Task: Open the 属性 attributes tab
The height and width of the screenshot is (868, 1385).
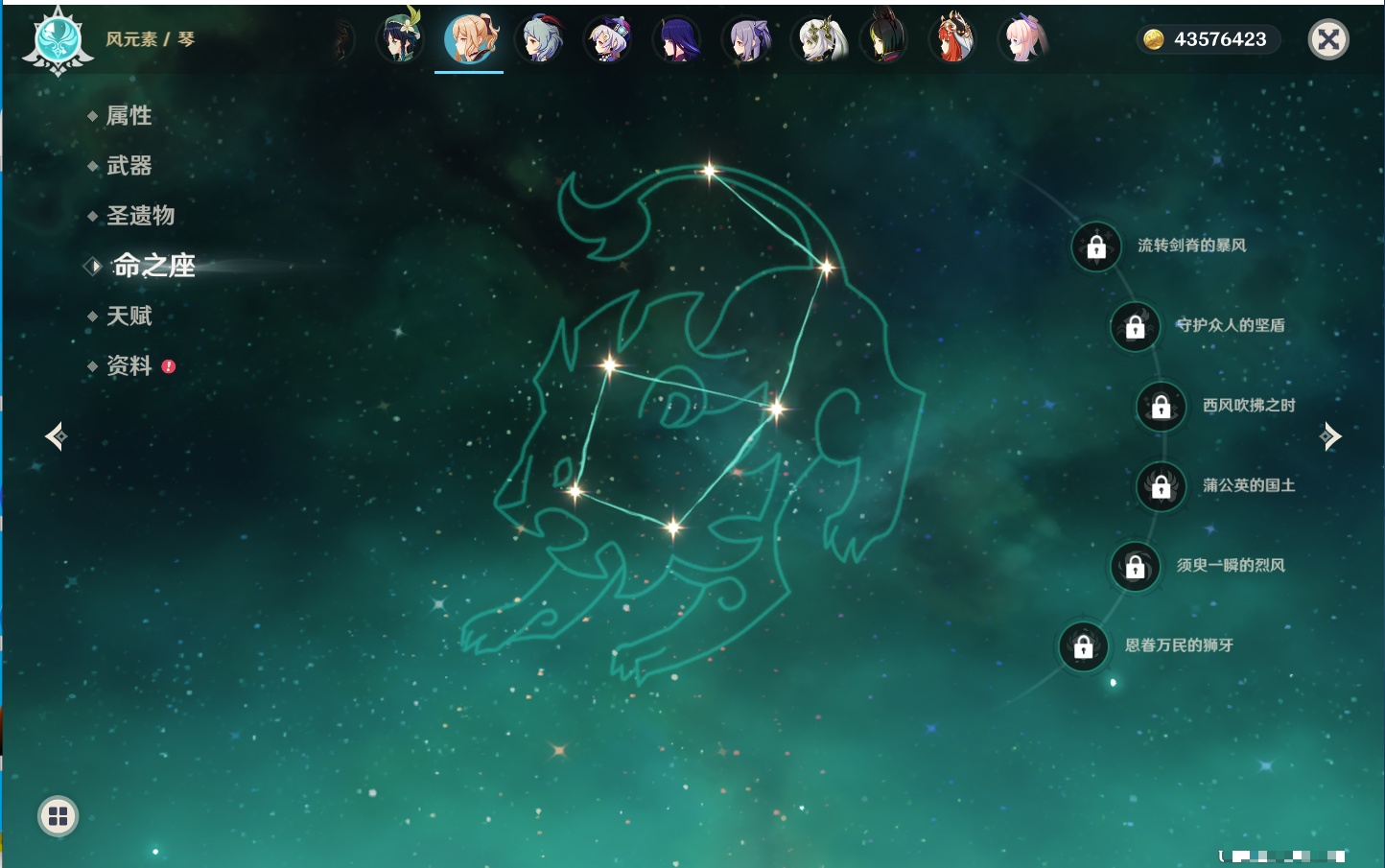Action: point(129,116)
